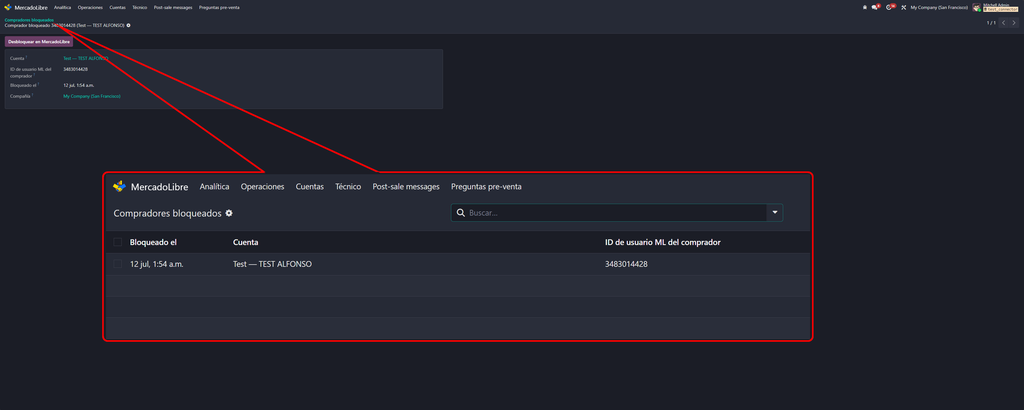This screenshot has height=410, width=1024.
Task: Open Preguntas pre-venta in the top bar
Action: 219,7
